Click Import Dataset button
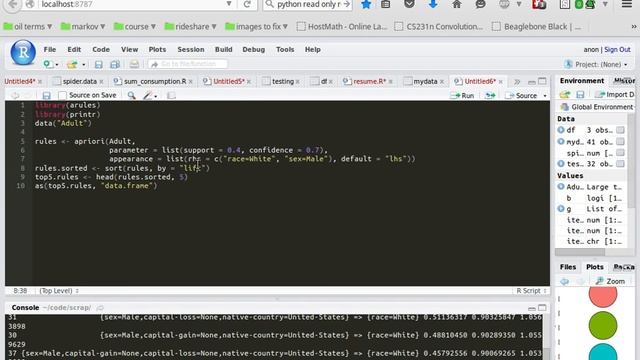 pyautogui.click(x=615, y=95)
